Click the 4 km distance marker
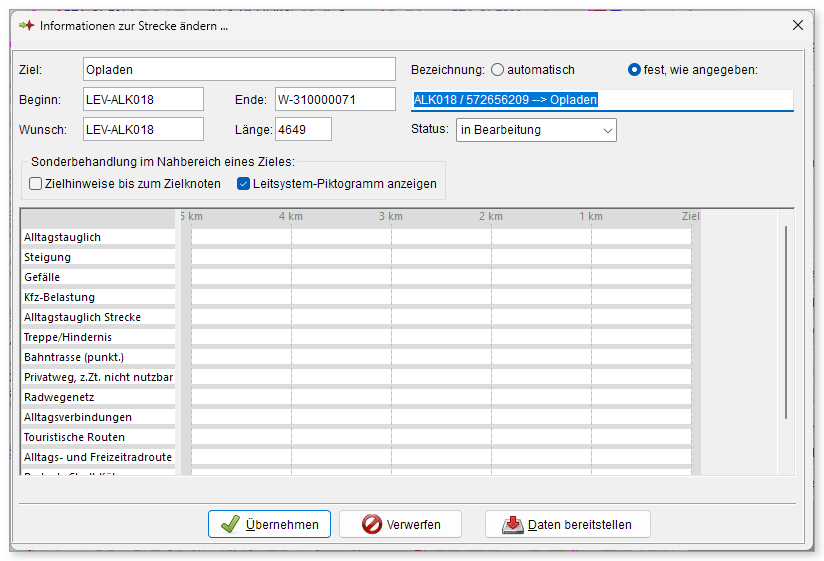The width and height of the screenshot is (824, 561). [291, 216]
